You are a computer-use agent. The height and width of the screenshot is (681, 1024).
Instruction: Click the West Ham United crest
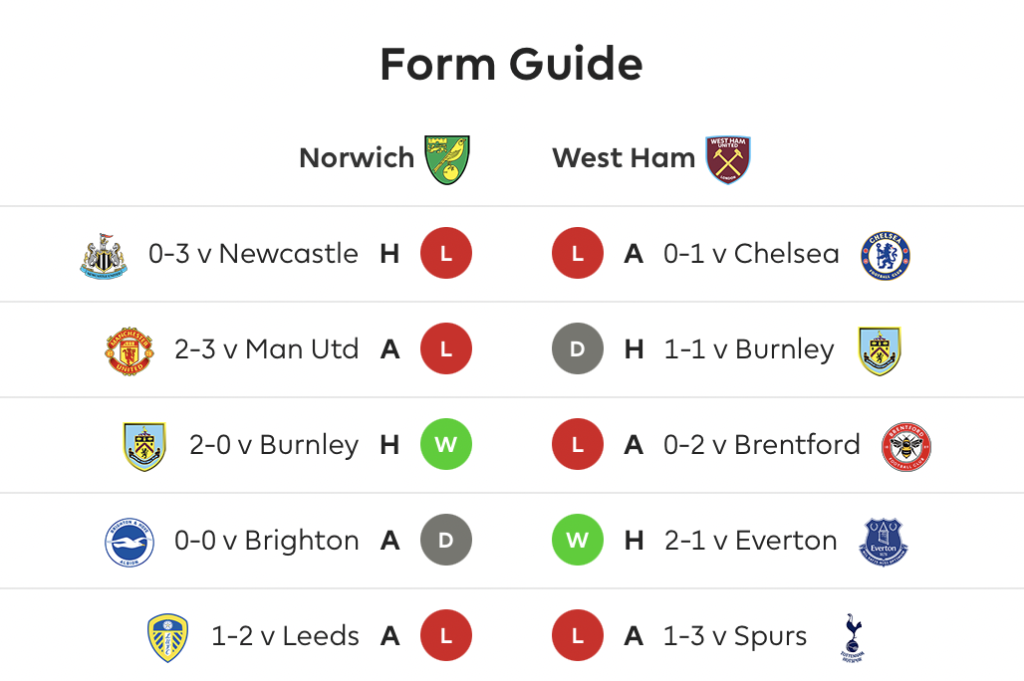pos(728,159)
